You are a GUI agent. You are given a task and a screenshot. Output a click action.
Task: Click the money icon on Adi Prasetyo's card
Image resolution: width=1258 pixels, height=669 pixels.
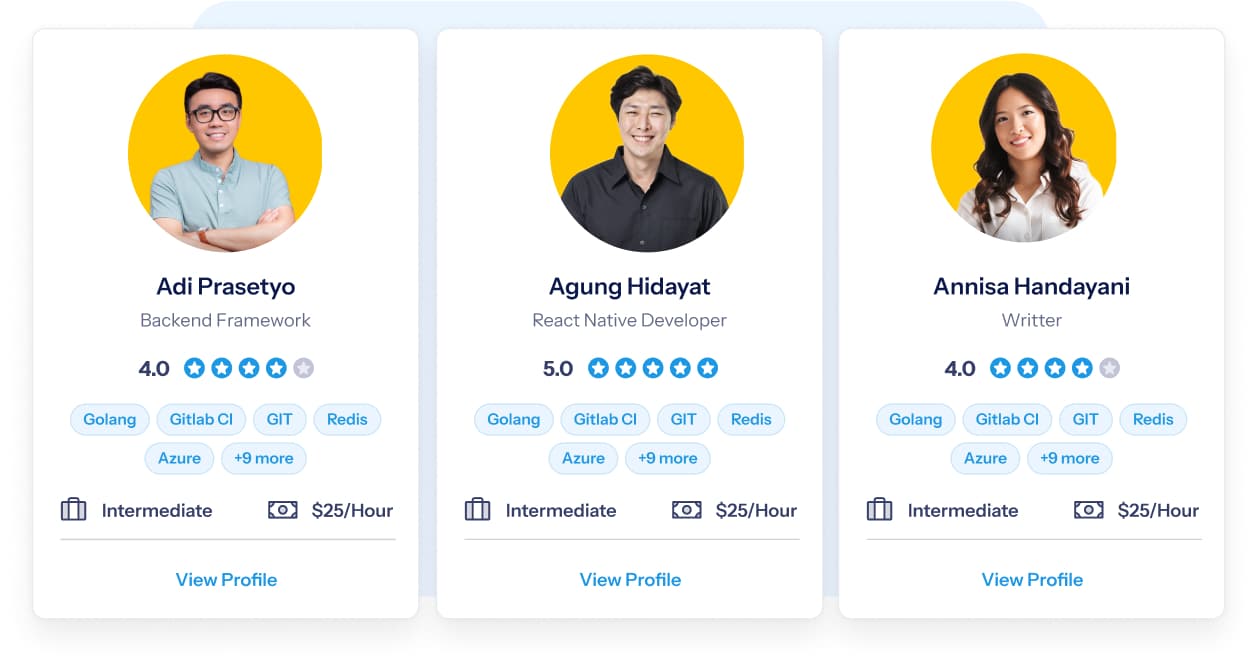(x=283, y=510)
